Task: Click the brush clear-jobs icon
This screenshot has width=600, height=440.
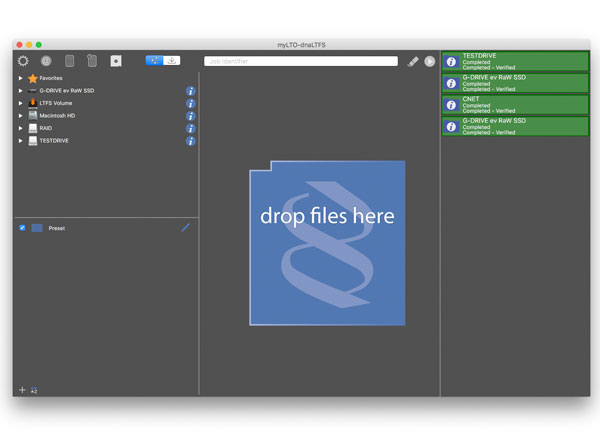Action: [x=413, y=61]
